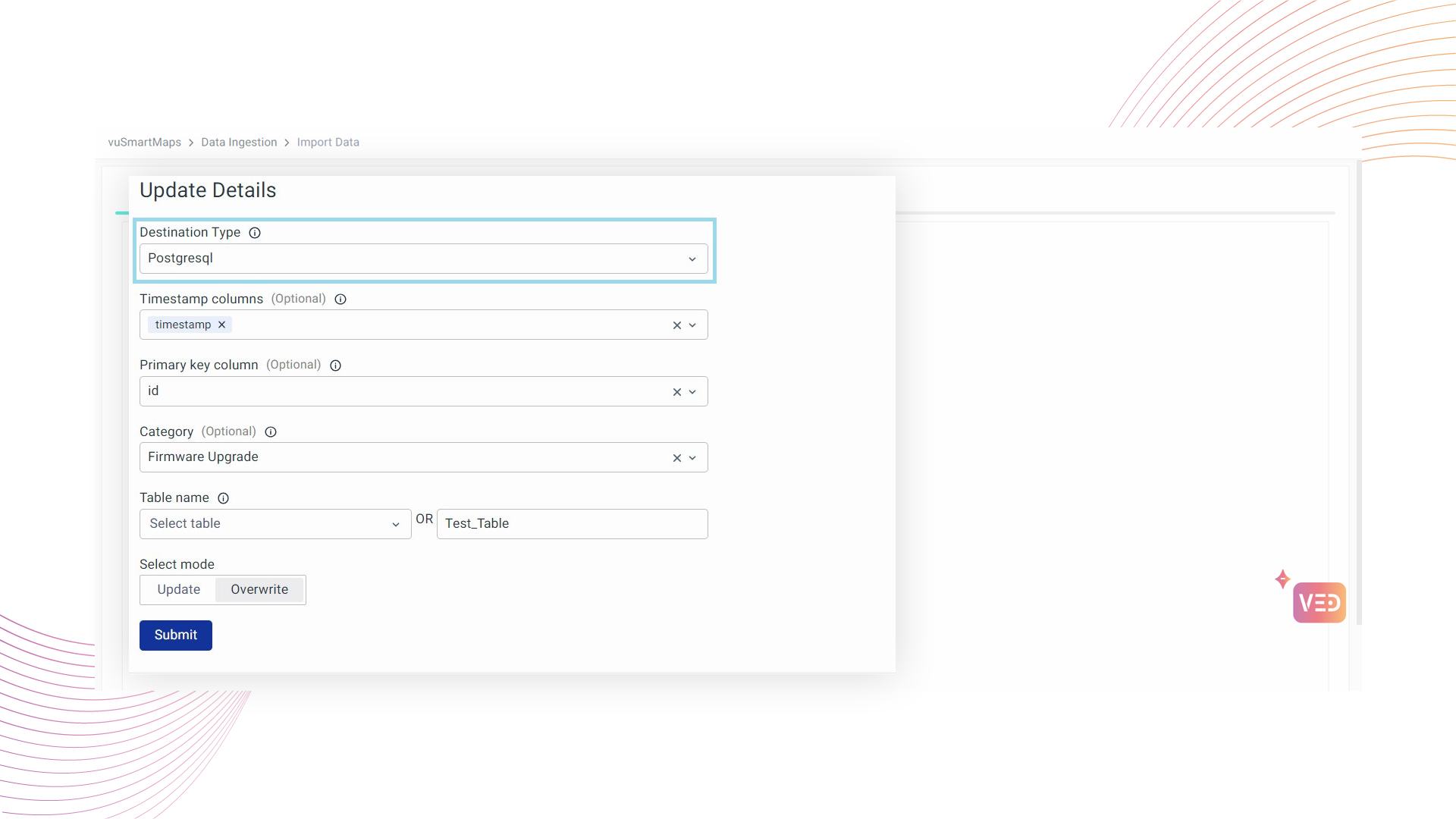The width and height of the screenshot is (1456, 819).
Task: Remove the timestamp tag chip
Action: coord(222,325)
